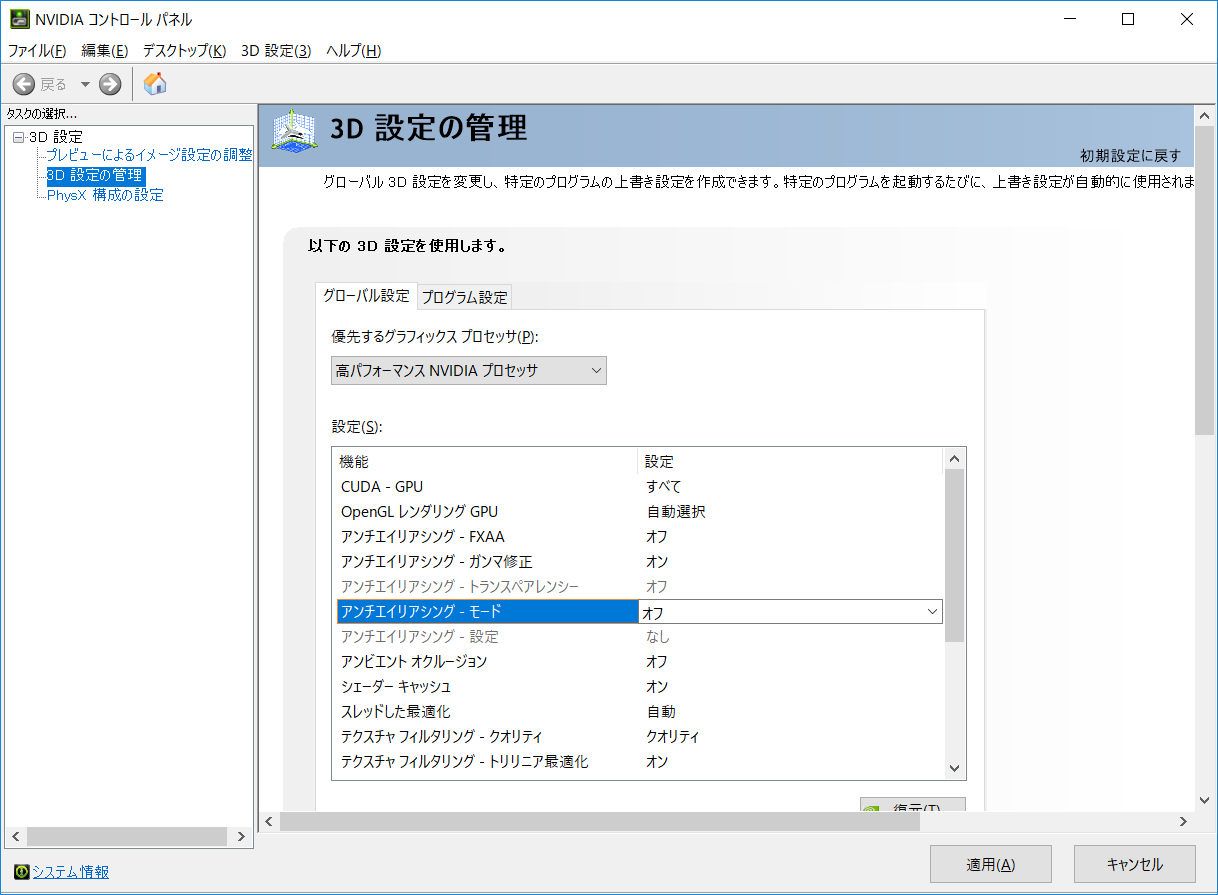Click the Home icon in toolbar
Screen dimensions: 1218x895
155,84
